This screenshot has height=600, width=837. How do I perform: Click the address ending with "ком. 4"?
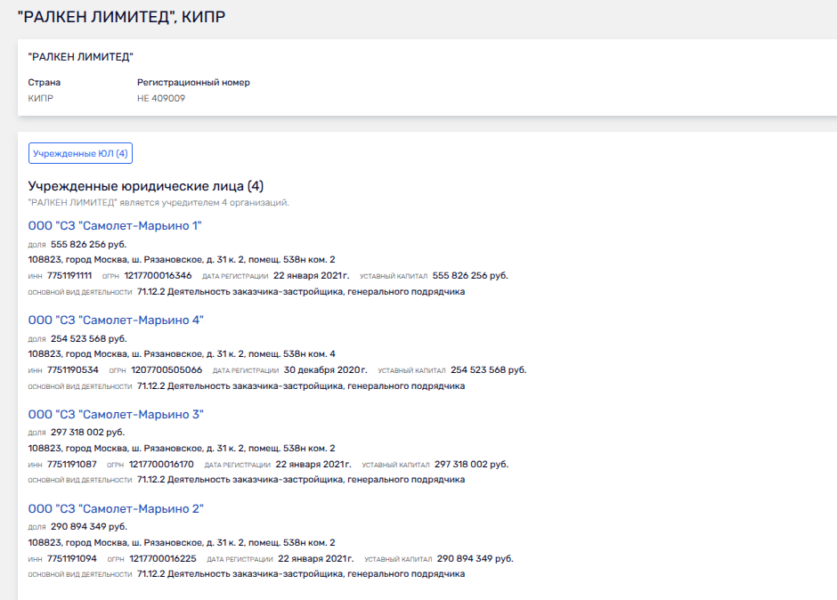pos(181,354)
